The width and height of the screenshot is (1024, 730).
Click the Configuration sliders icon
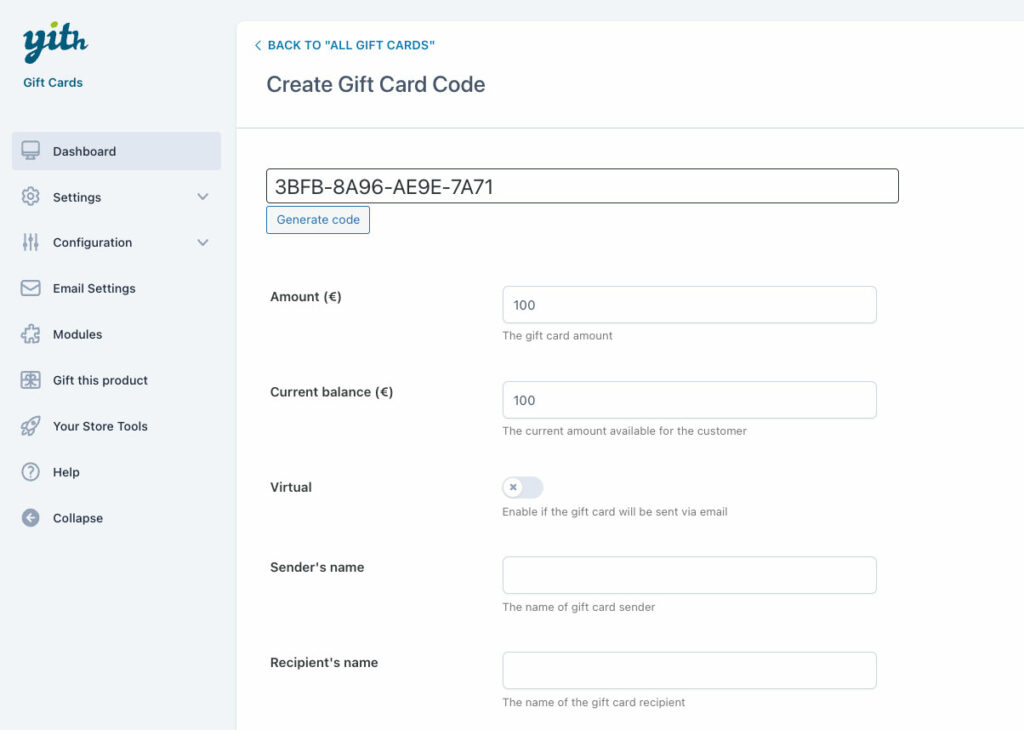(30, 242)
